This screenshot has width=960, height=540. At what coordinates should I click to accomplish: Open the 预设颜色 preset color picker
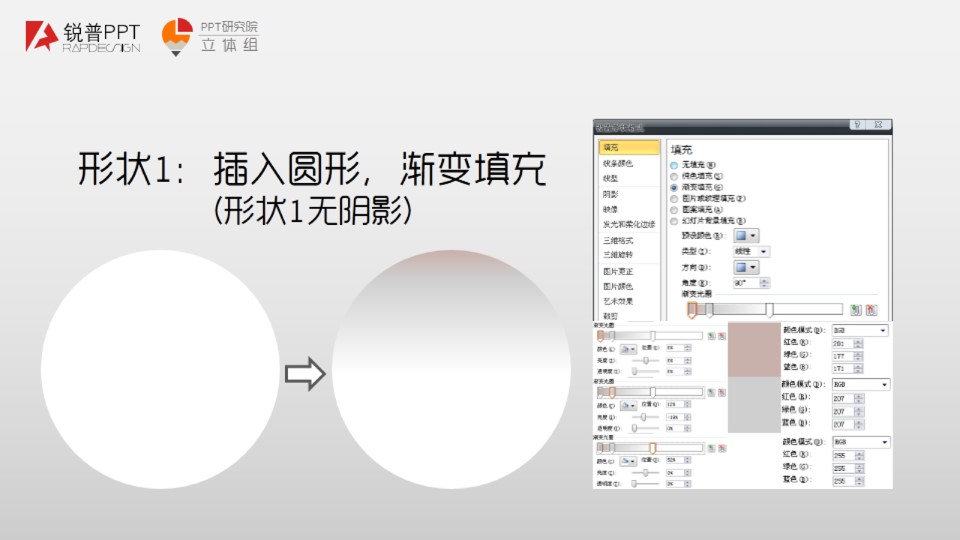tap(746, 236)
